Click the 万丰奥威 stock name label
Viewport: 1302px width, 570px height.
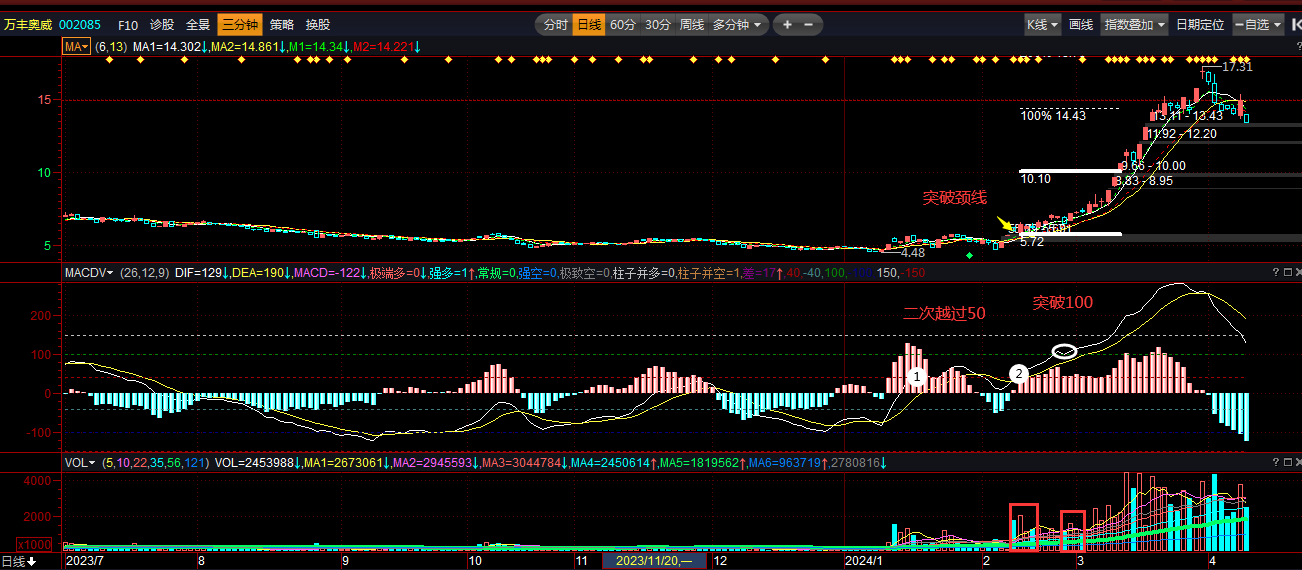click(x=28, y=25)
